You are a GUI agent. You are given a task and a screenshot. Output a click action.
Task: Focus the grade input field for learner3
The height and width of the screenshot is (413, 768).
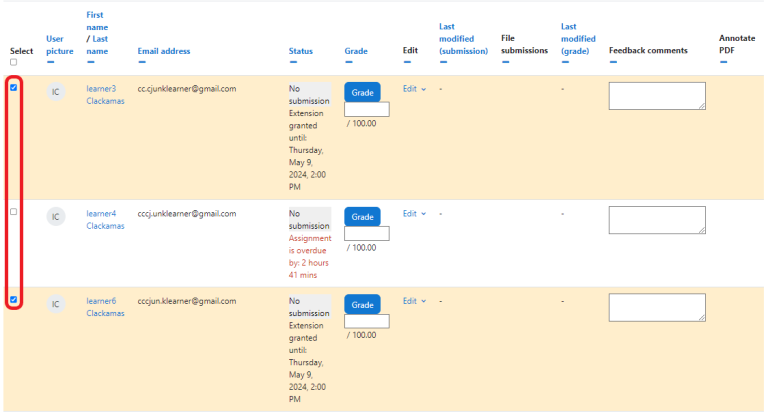[x=367, y=109]
